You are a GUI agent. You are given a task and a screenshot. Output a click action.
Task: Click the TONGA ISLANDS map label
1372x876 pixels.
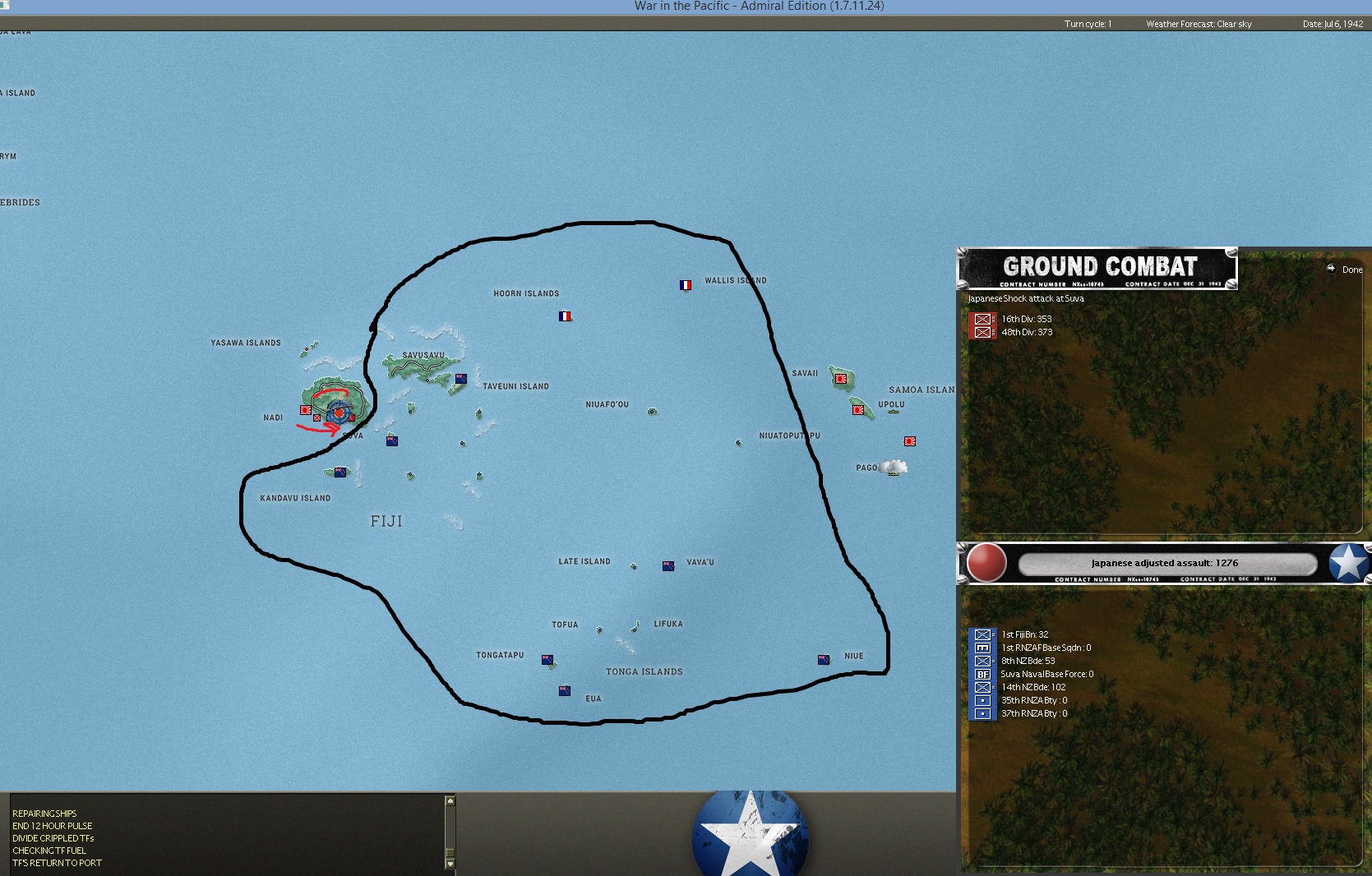(x=644, y=671)
